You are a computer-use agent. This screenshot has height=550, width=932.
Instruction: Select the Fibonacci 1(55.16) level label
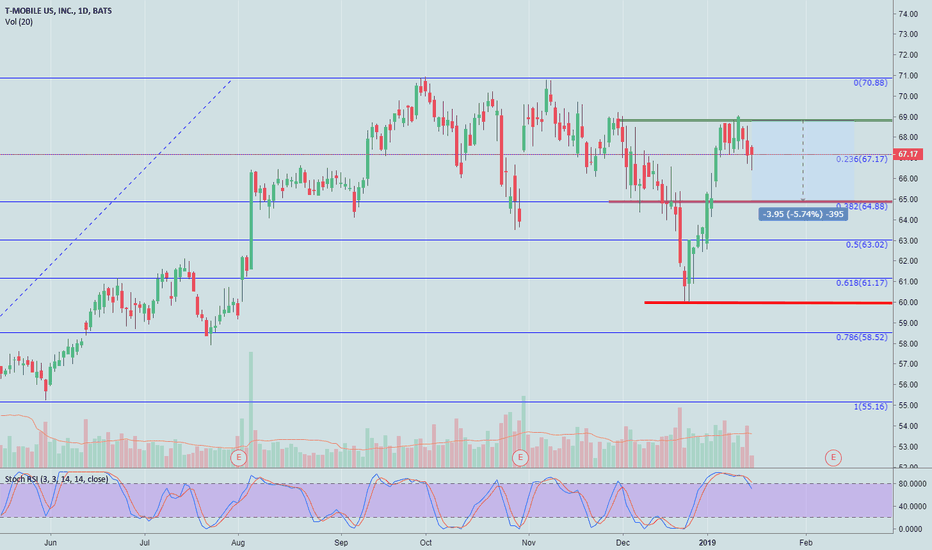click(870, 406)
